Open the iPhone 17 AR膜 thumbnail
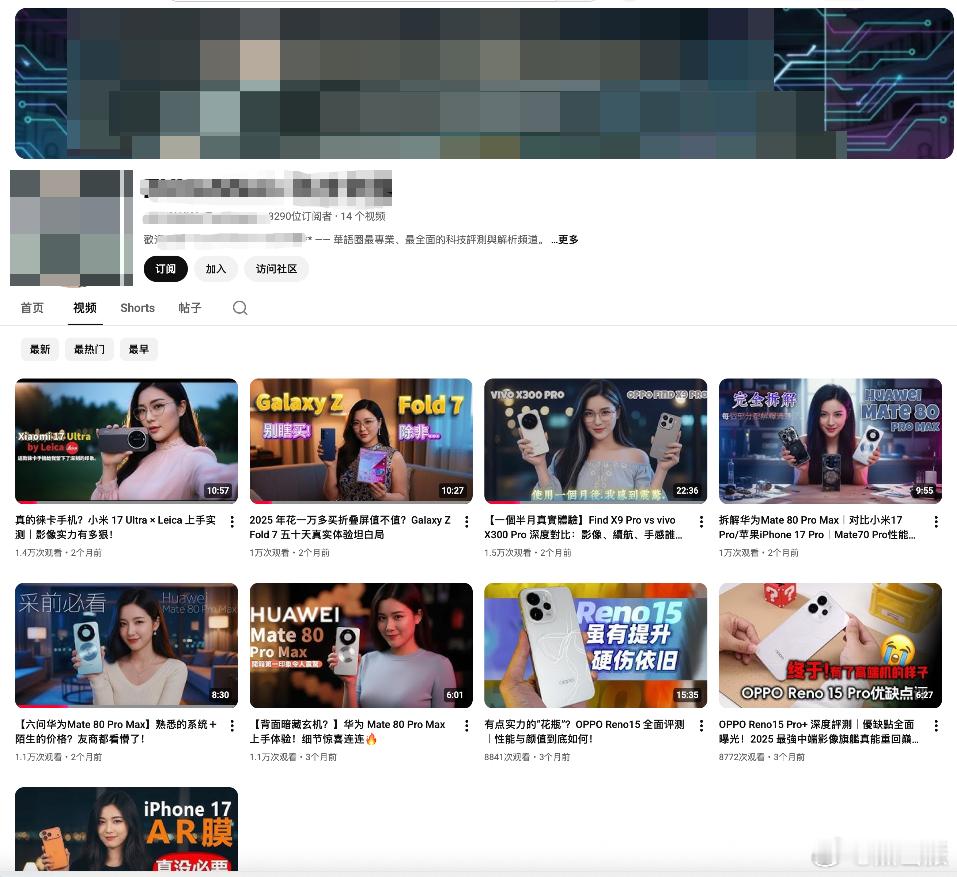 click(126, 829)
